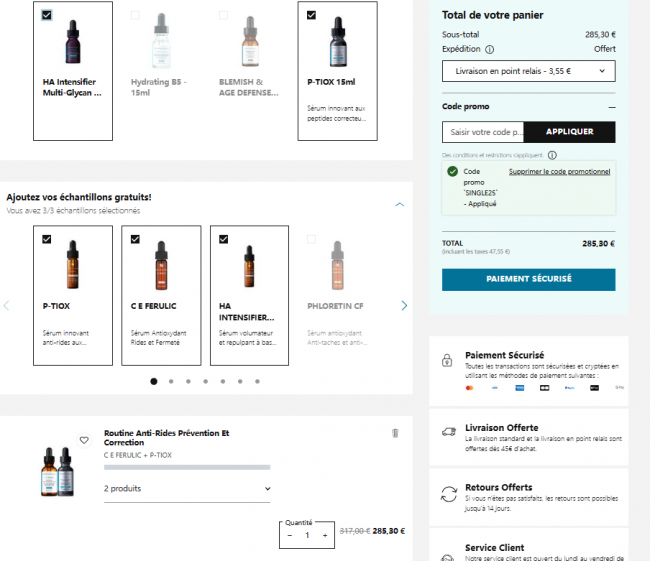Click the APPLIQUER promo button
Image resolution: width=650 pixels, height=561 pixels.
(x=569, y=132)
